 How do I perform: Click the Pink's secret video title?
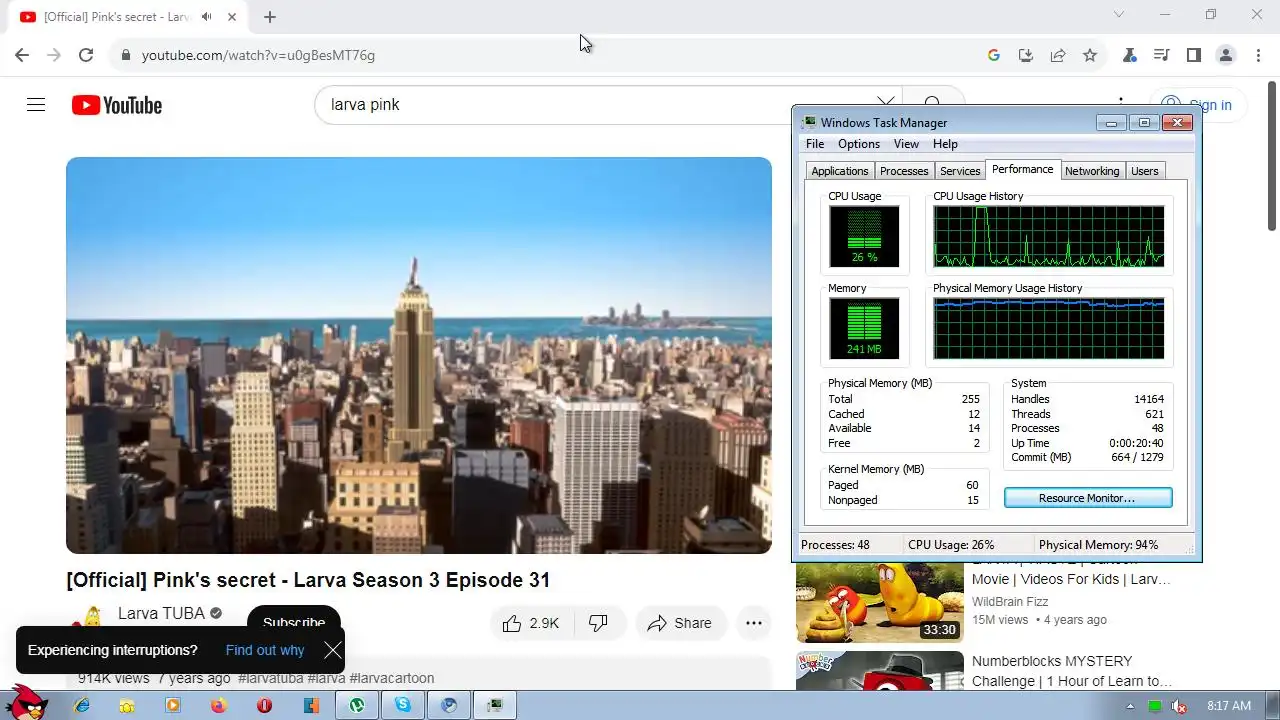tap(308, 580)
